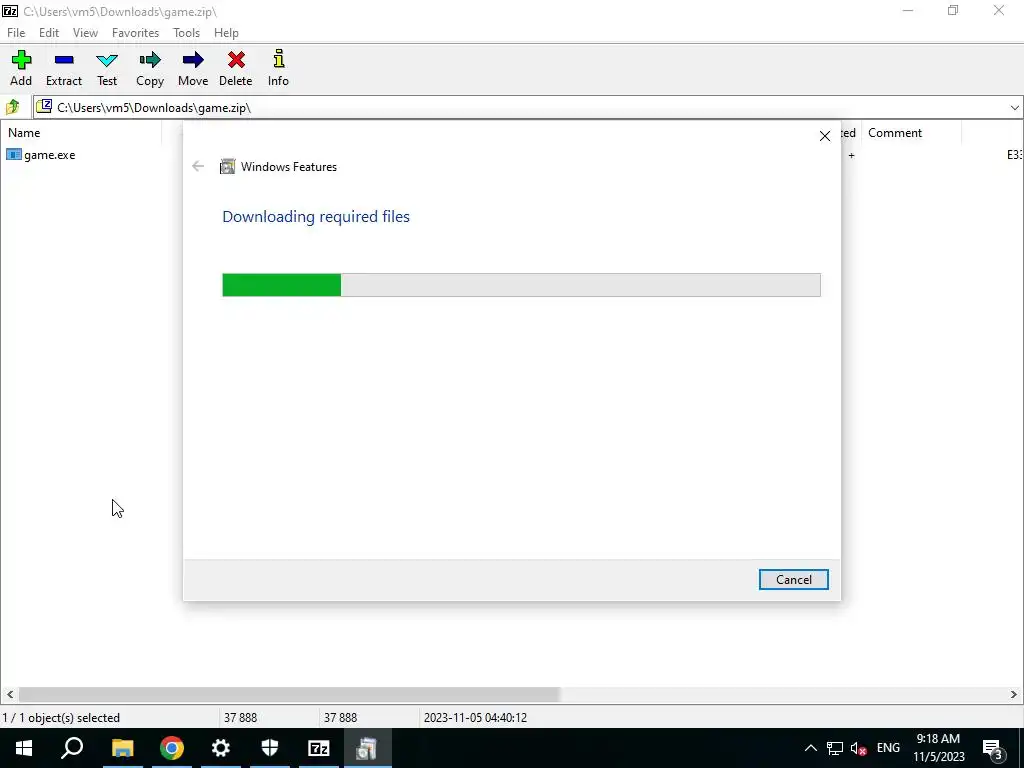Open File Explorer from taskbar
Viewport: 1024px width, 768px height.
coord(122,748)
